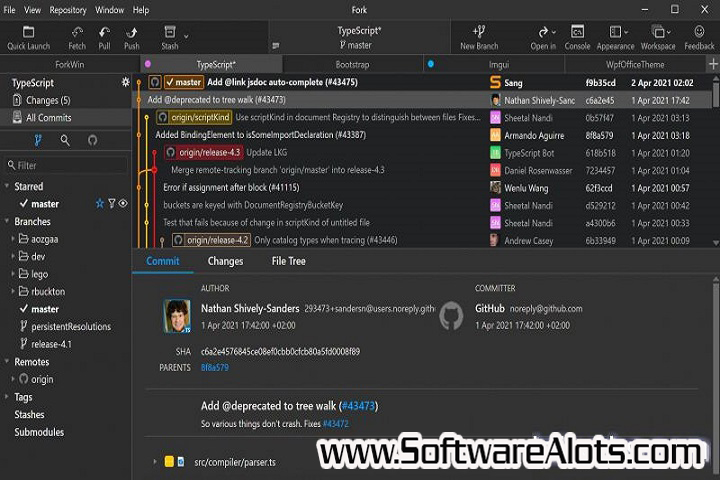Click the master branch label on top commit
Image resolution: width=720 pixels, height=480 pixels.
click(184, 82)
